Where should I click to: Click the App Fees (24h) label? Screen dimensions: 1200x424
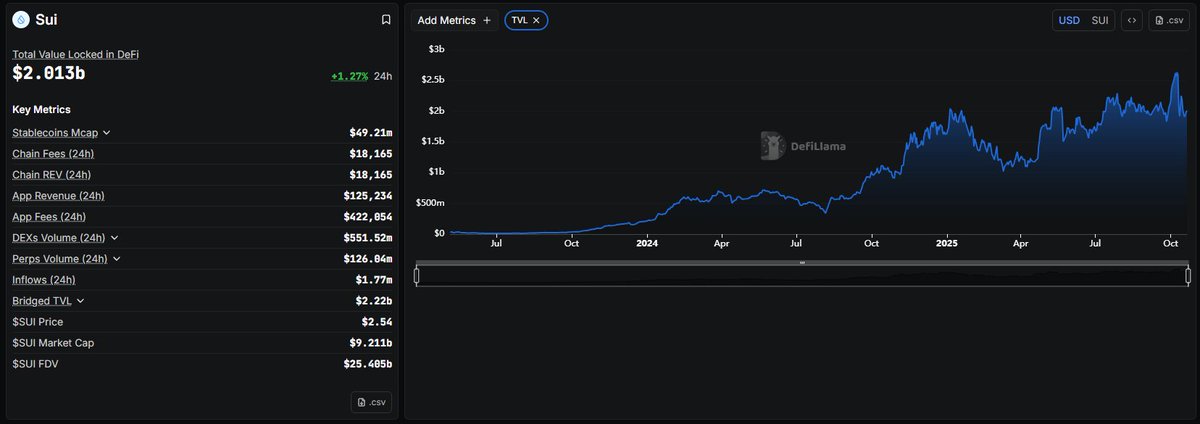tap(49, 217)
